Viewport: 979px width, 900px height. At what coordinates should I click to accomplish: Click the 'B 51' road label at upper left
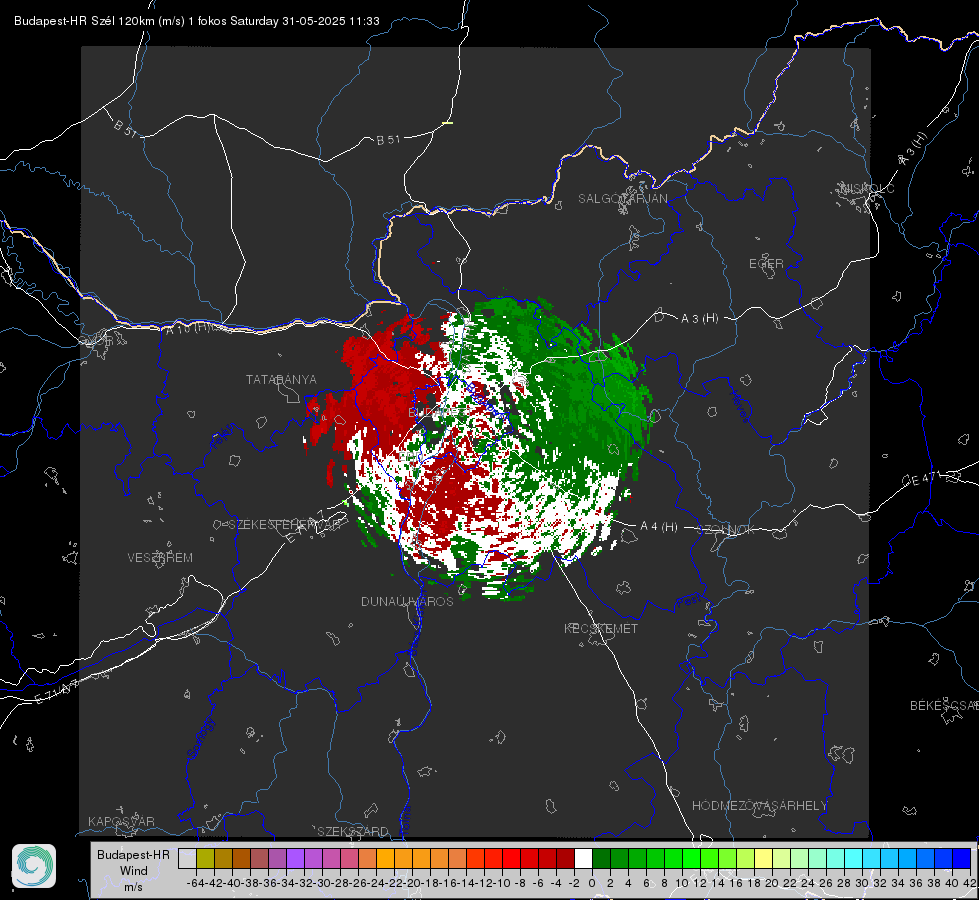point(125,128)
